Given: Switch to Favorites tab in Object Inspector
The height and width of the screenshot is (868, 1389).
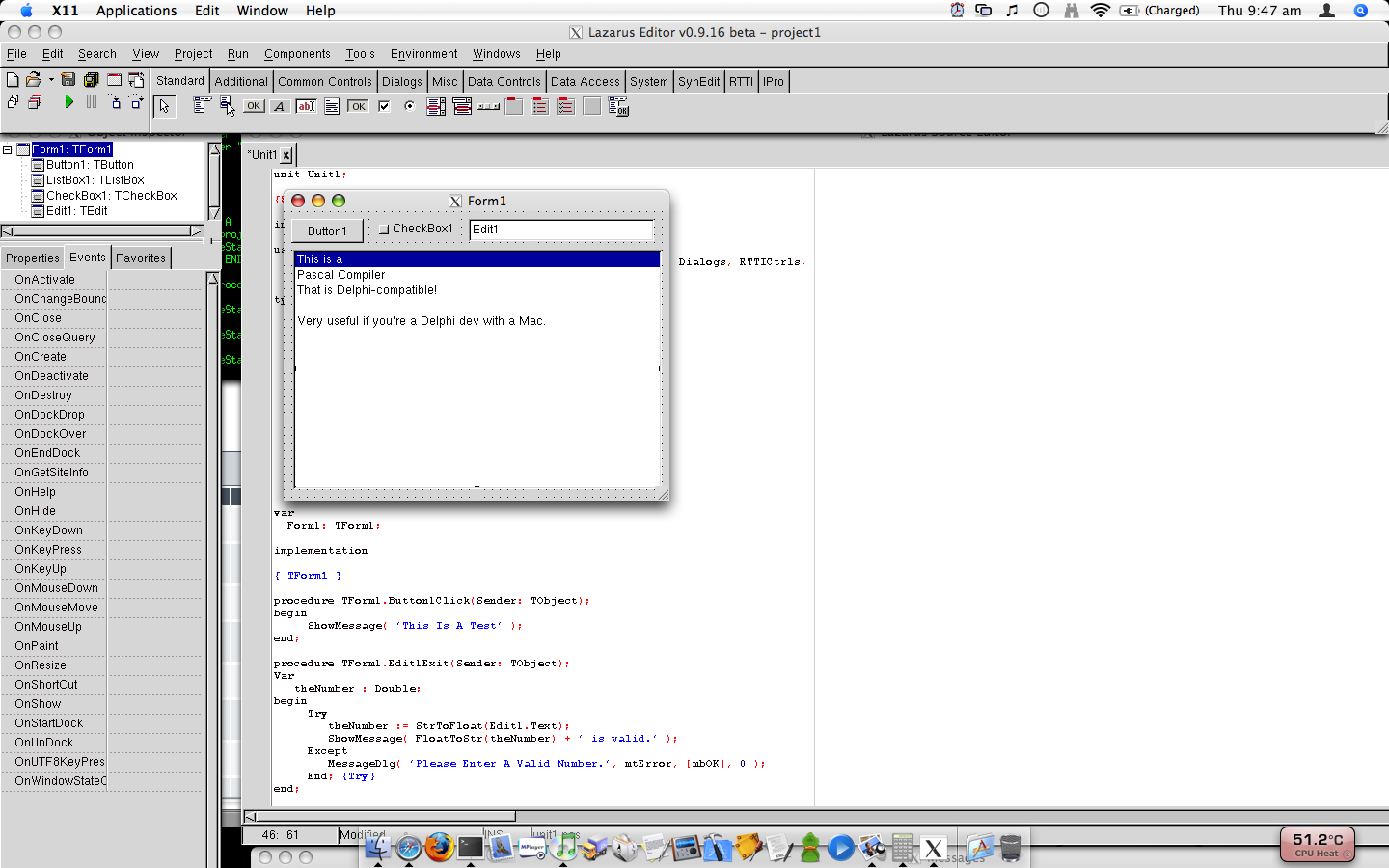Looking at the screenshot, I should [141, 258].
